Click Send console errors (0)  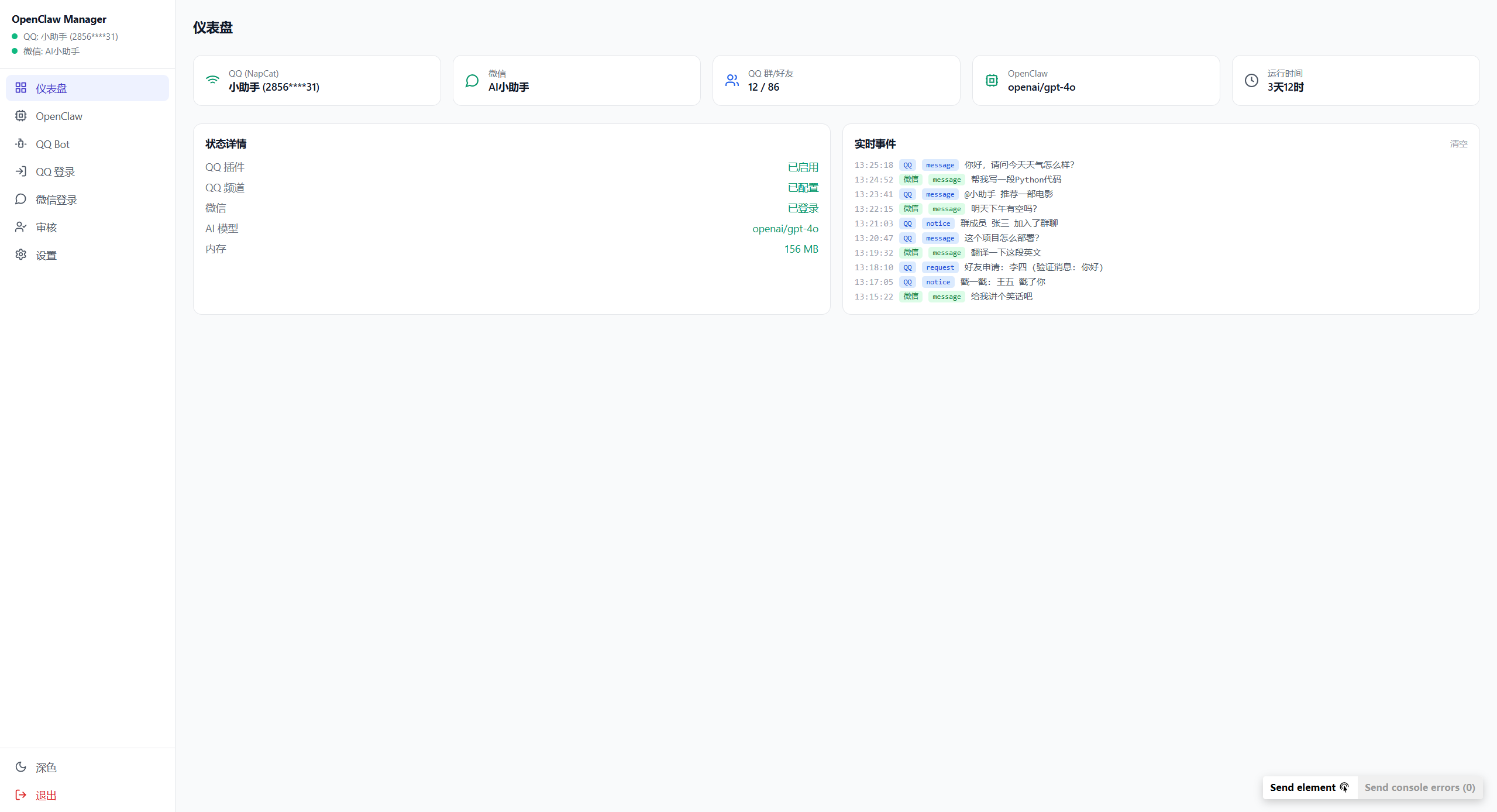point(1420,787)
